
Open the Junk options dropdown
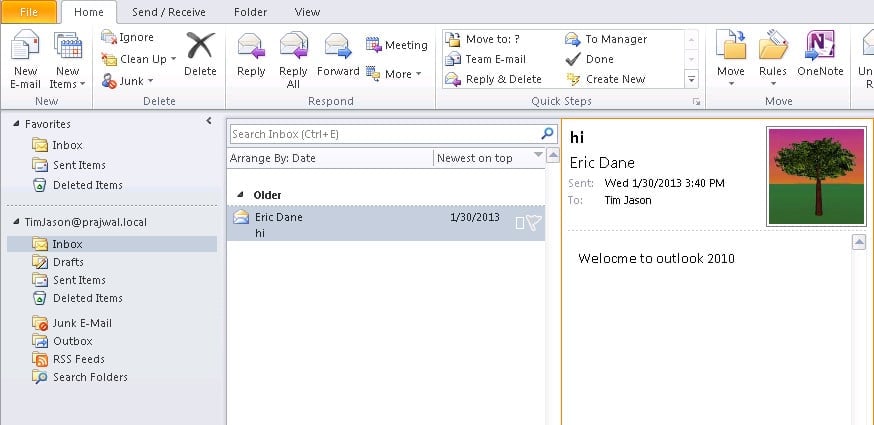click(x=127, y=81)
